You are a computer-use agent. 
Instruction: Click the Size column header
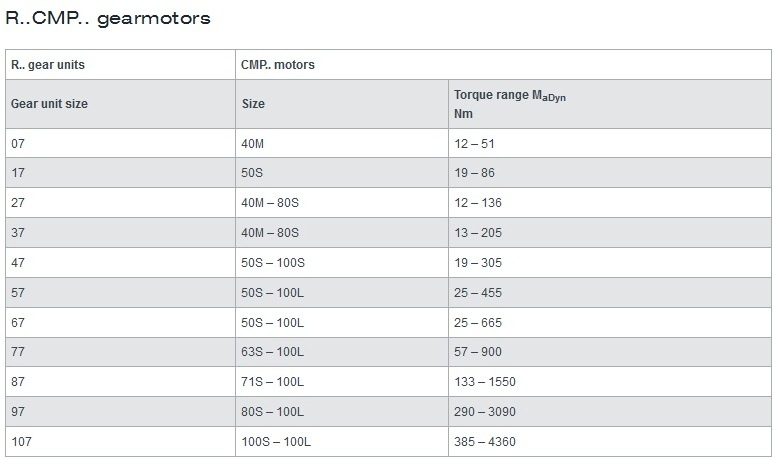pos(342,104)
